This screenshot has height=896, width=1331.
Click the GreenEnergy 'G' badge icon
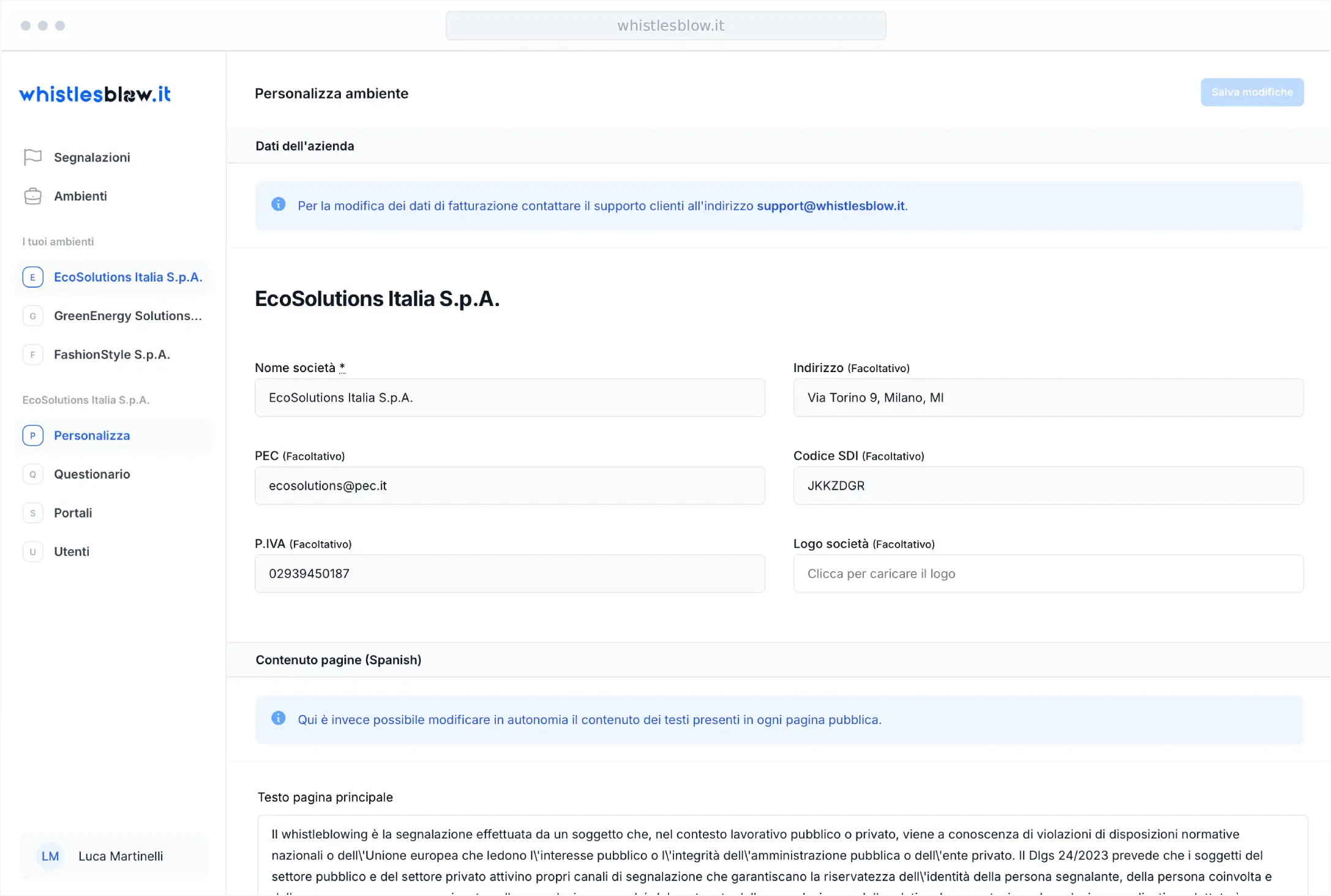pos(33,316)
